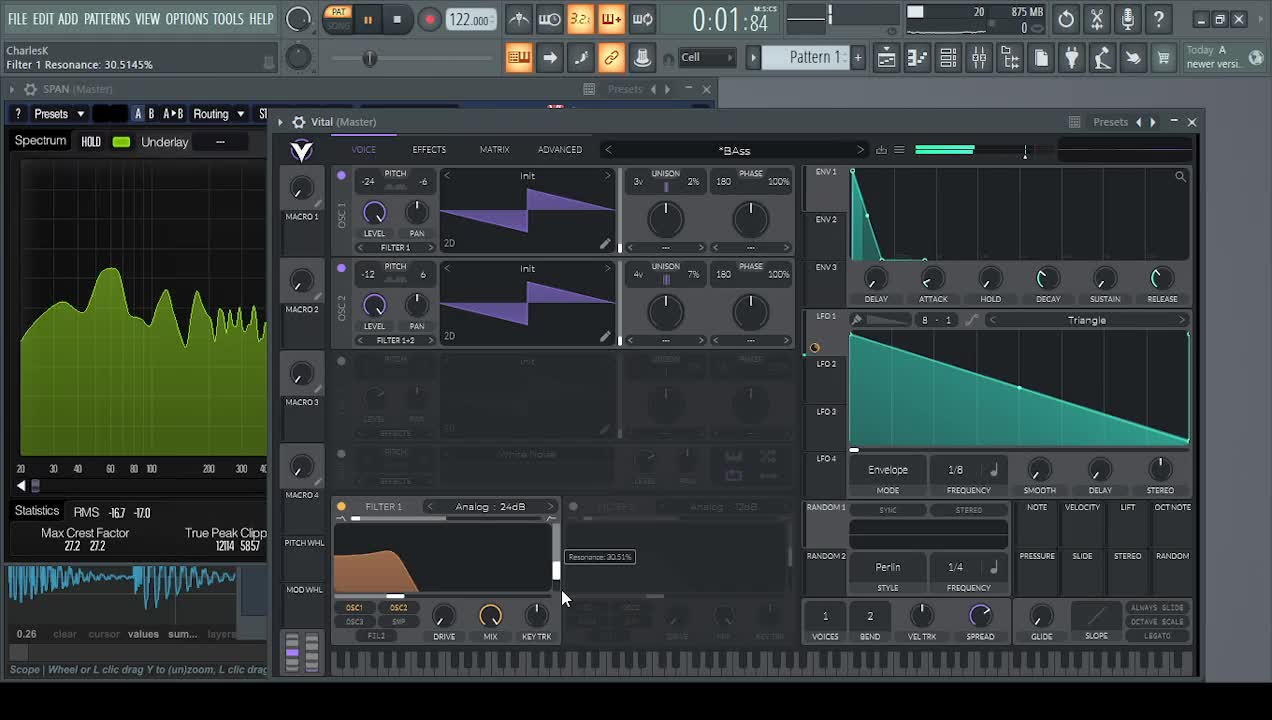Enable wait for input before recording

(549, 19)
